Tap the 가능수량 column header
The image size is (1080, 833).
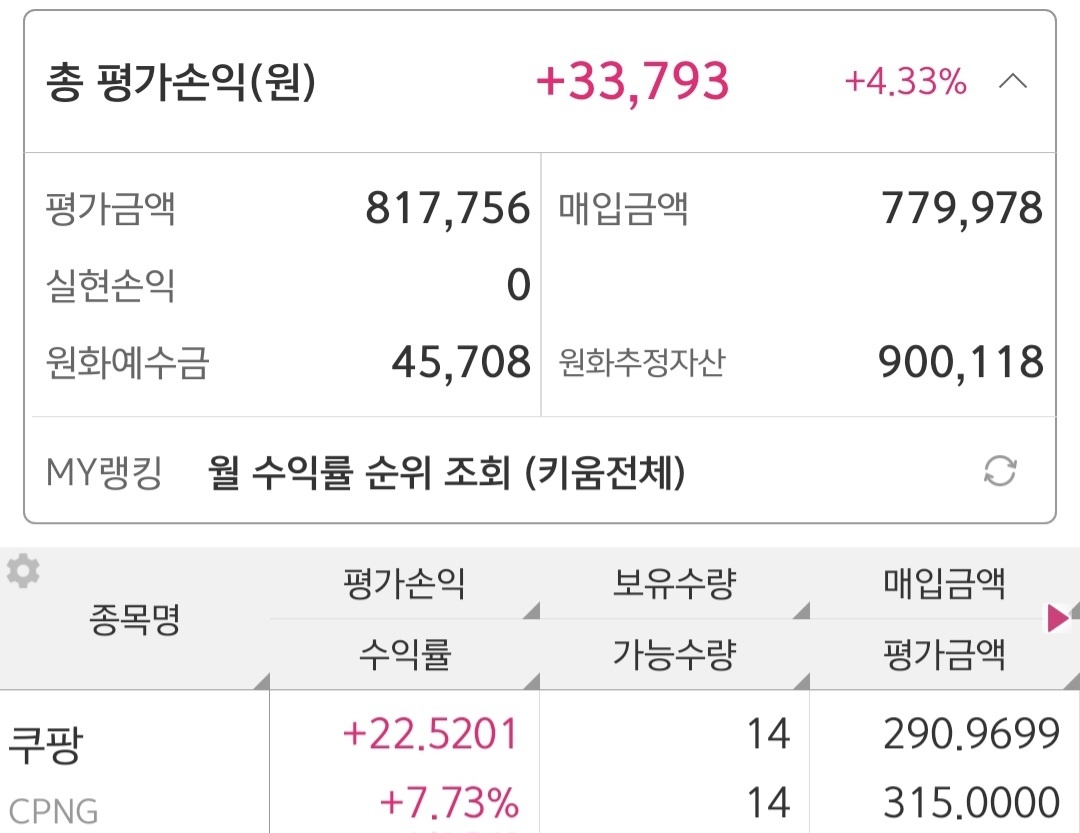click(x=674, y=655)
